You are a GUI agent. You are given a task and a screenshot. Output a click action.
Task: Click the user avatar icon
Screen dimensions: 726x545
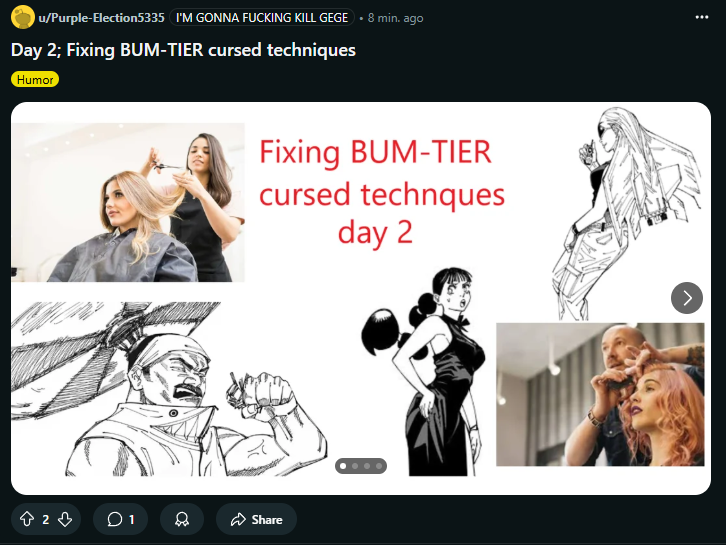click(23, 17)
